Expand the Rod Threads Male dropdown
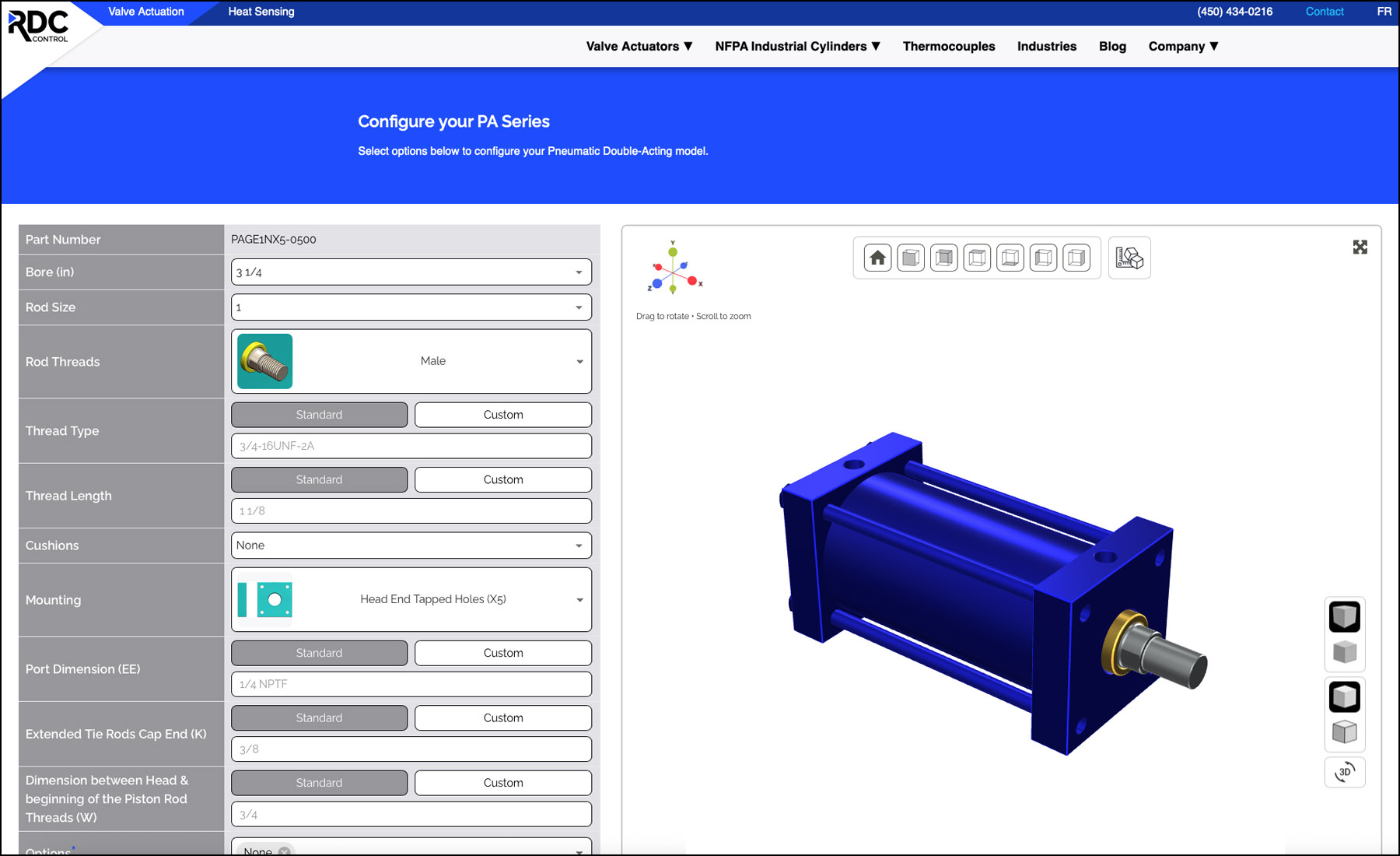1400x856 pixels. (x=411, y=361)
